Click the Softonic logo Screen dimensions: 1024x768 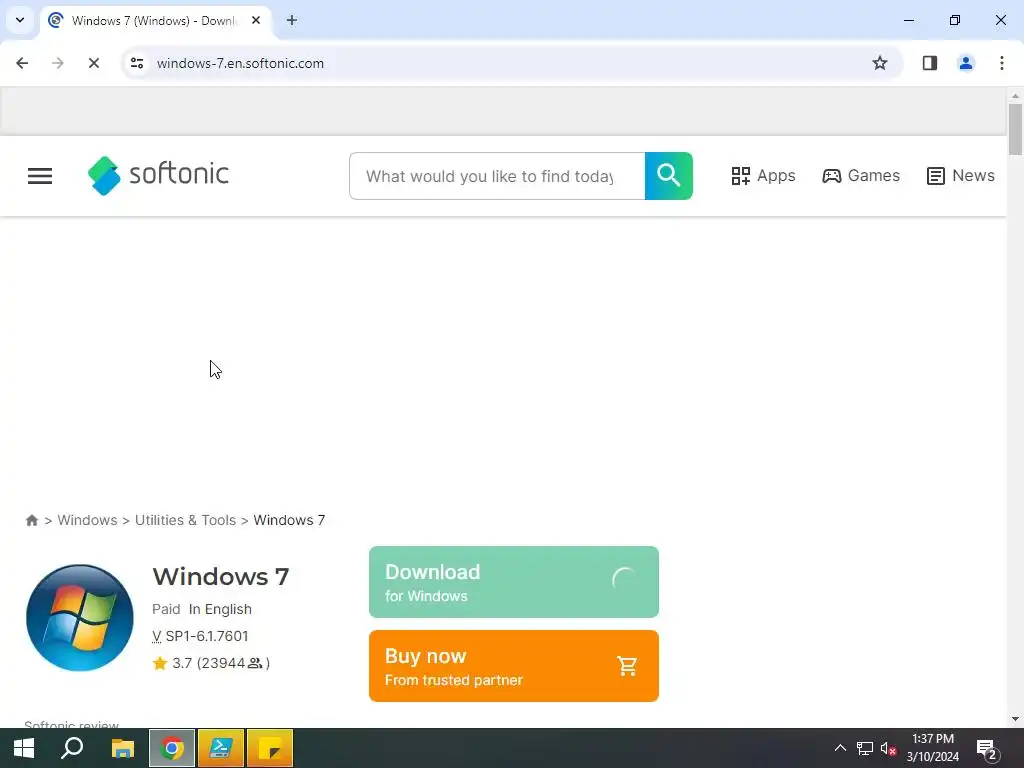tap(158, 175)
